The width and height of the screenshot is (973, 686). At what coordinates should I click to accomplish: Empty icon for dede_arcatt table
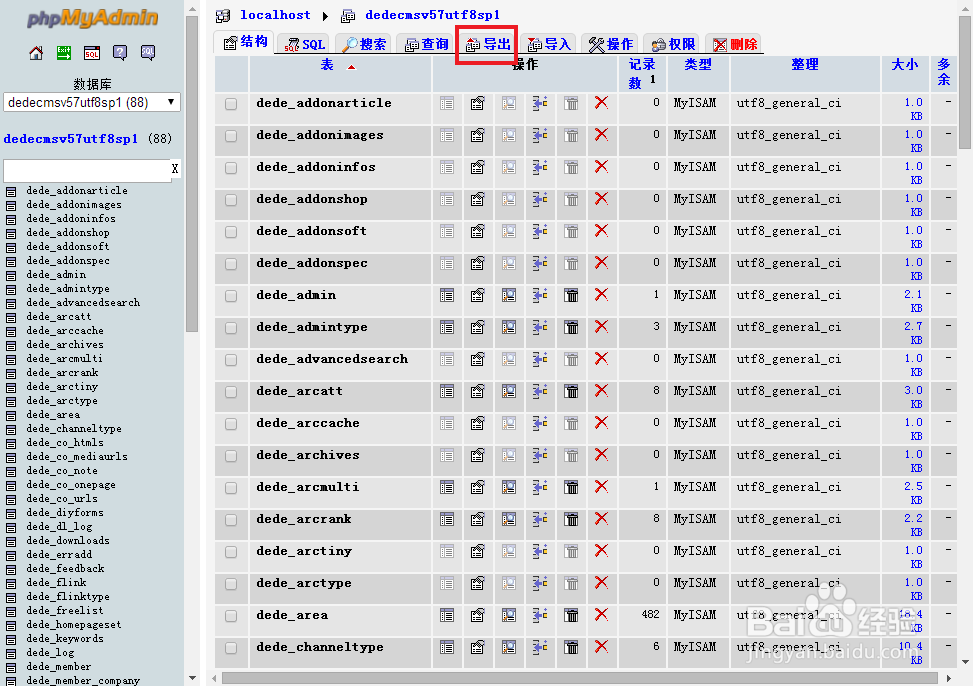click(572, 391)
